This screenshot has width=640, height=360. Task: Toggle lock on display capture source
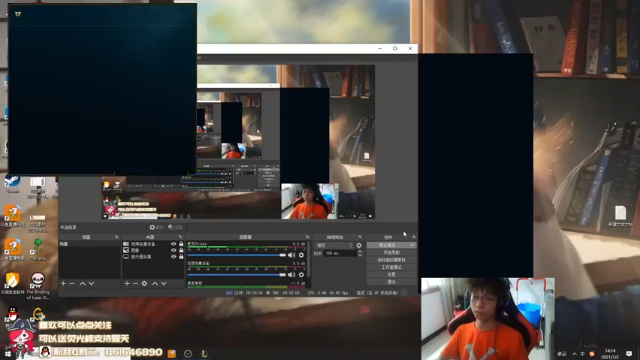pyautogui.click(x=181, y=257)
